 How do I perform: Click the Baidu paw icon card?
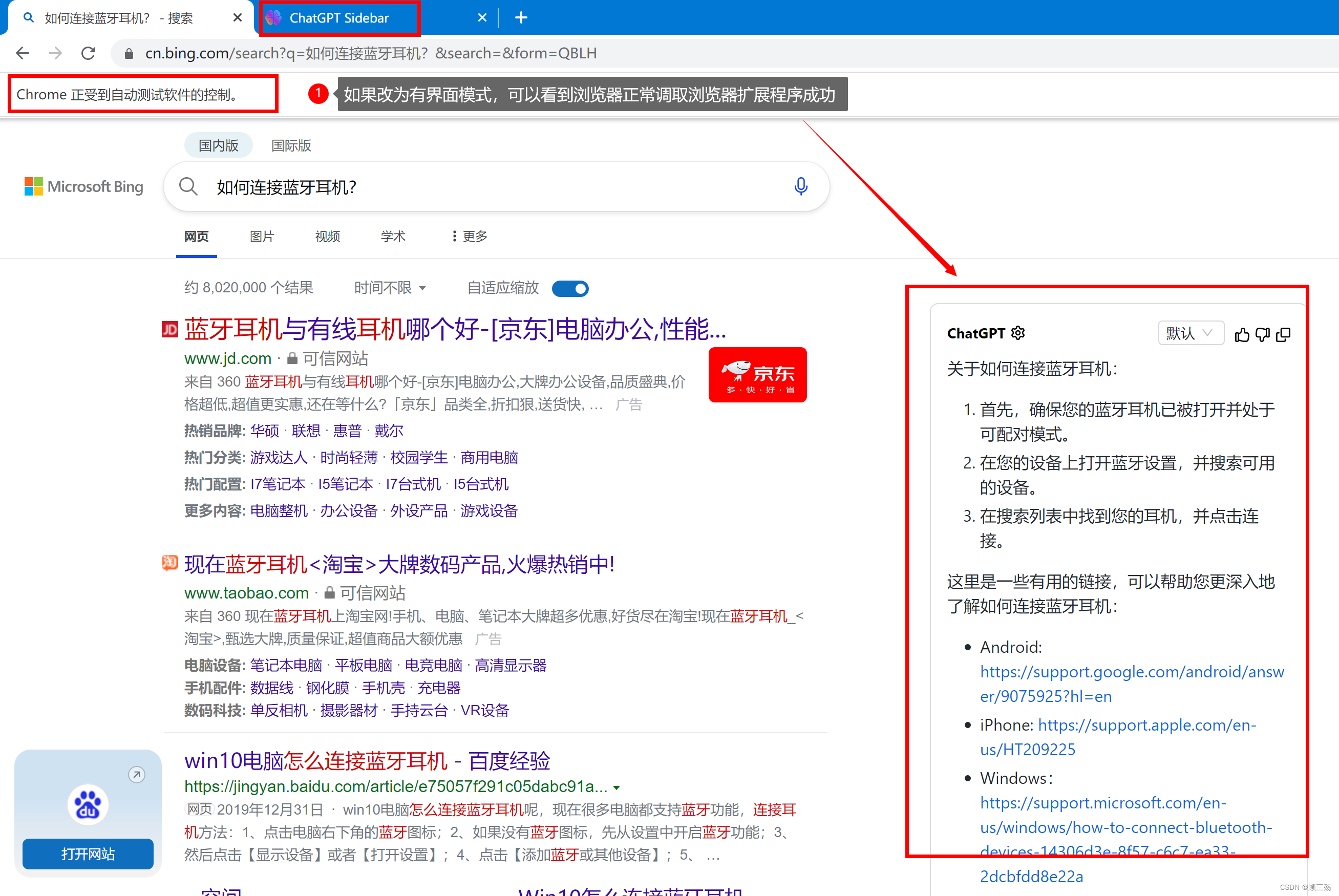(88, 804)
